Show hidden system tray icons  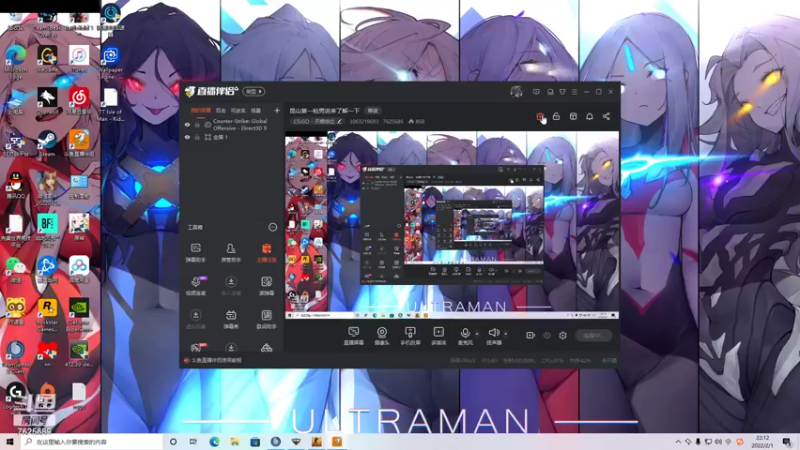click(x=678, y=442)
